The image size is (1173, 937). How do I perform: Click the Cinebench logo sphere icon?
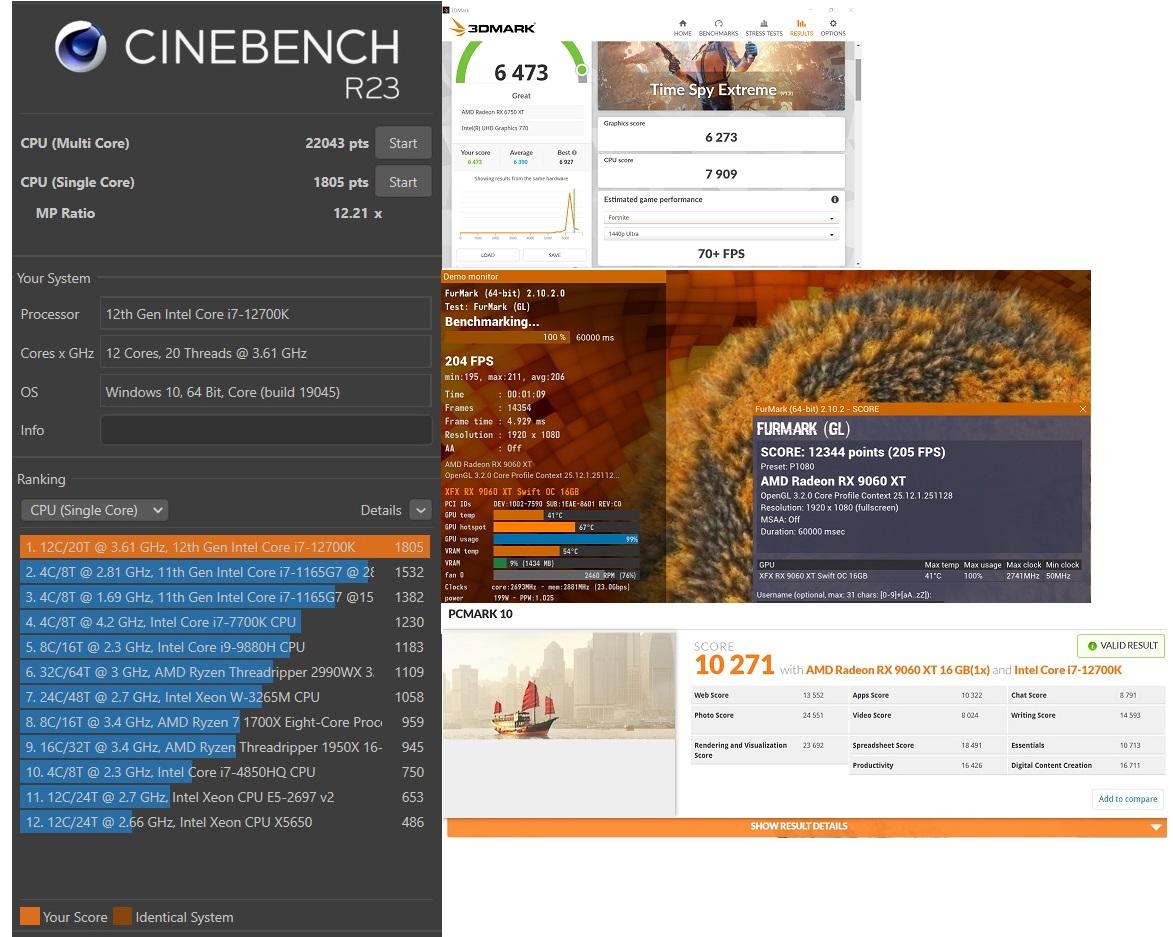pyautogui.click(x=82, y=50)
